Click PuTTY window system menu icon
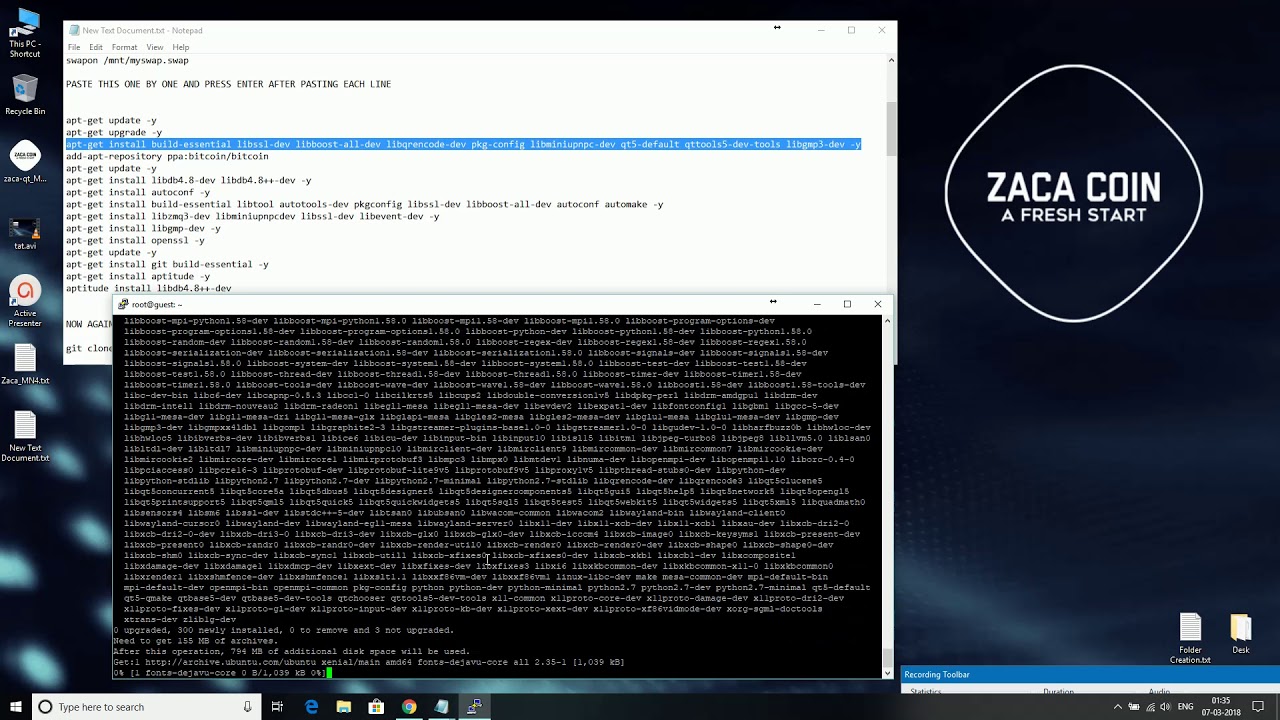The width and height of the screenshot is (1280, 720). (123, 304)
